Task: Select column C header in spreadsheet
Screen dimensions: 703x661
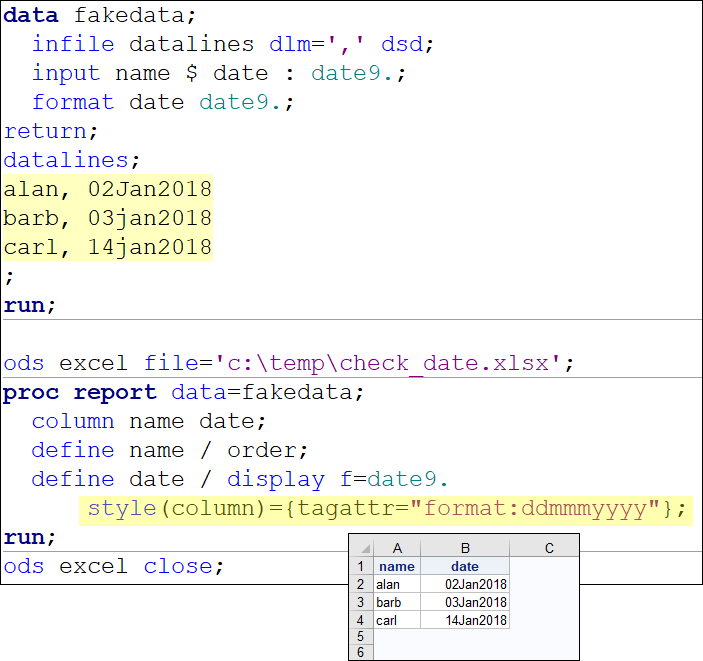Action: click(x=548, y=549)
